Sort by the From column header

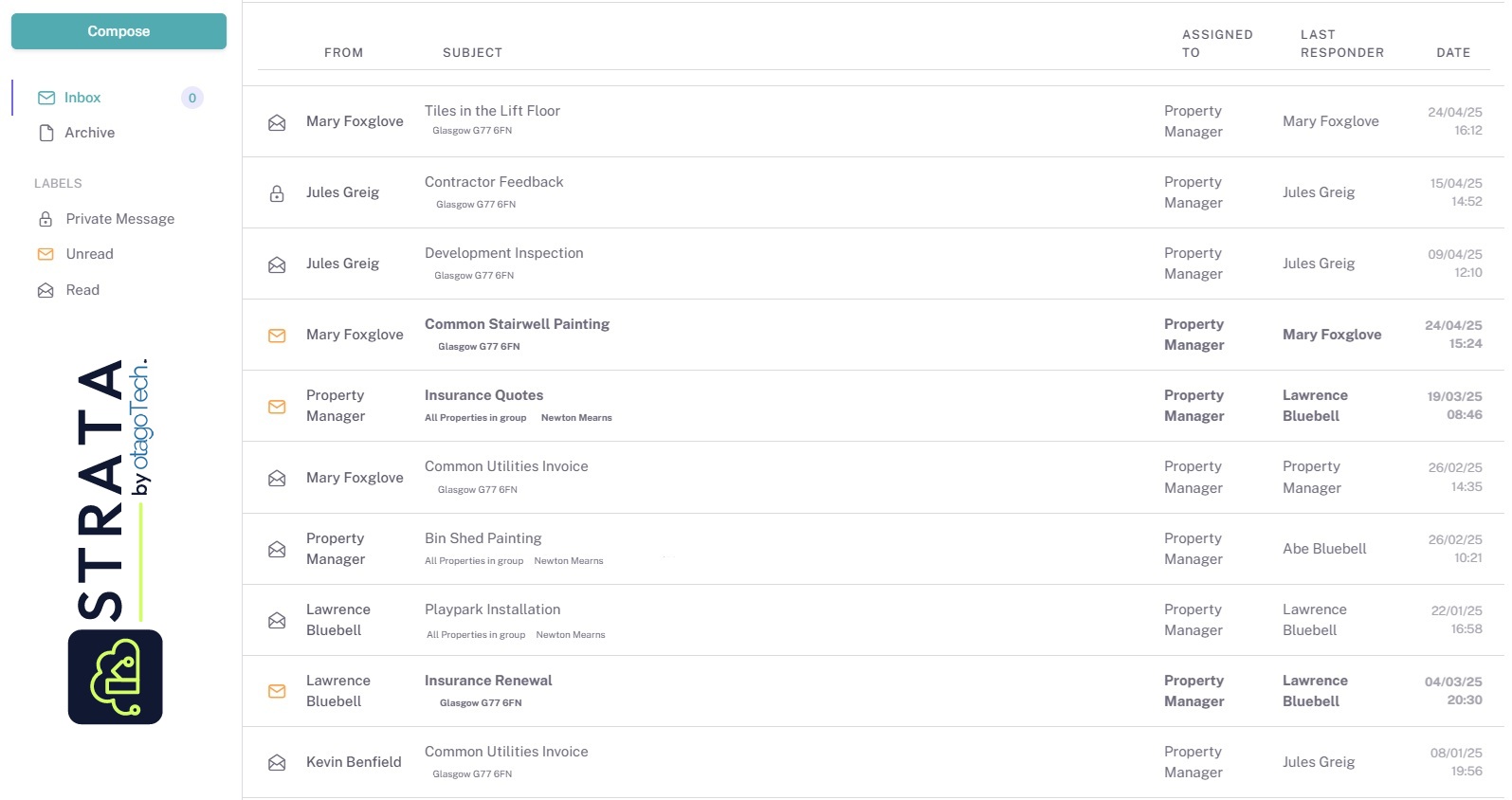(343, 53)
